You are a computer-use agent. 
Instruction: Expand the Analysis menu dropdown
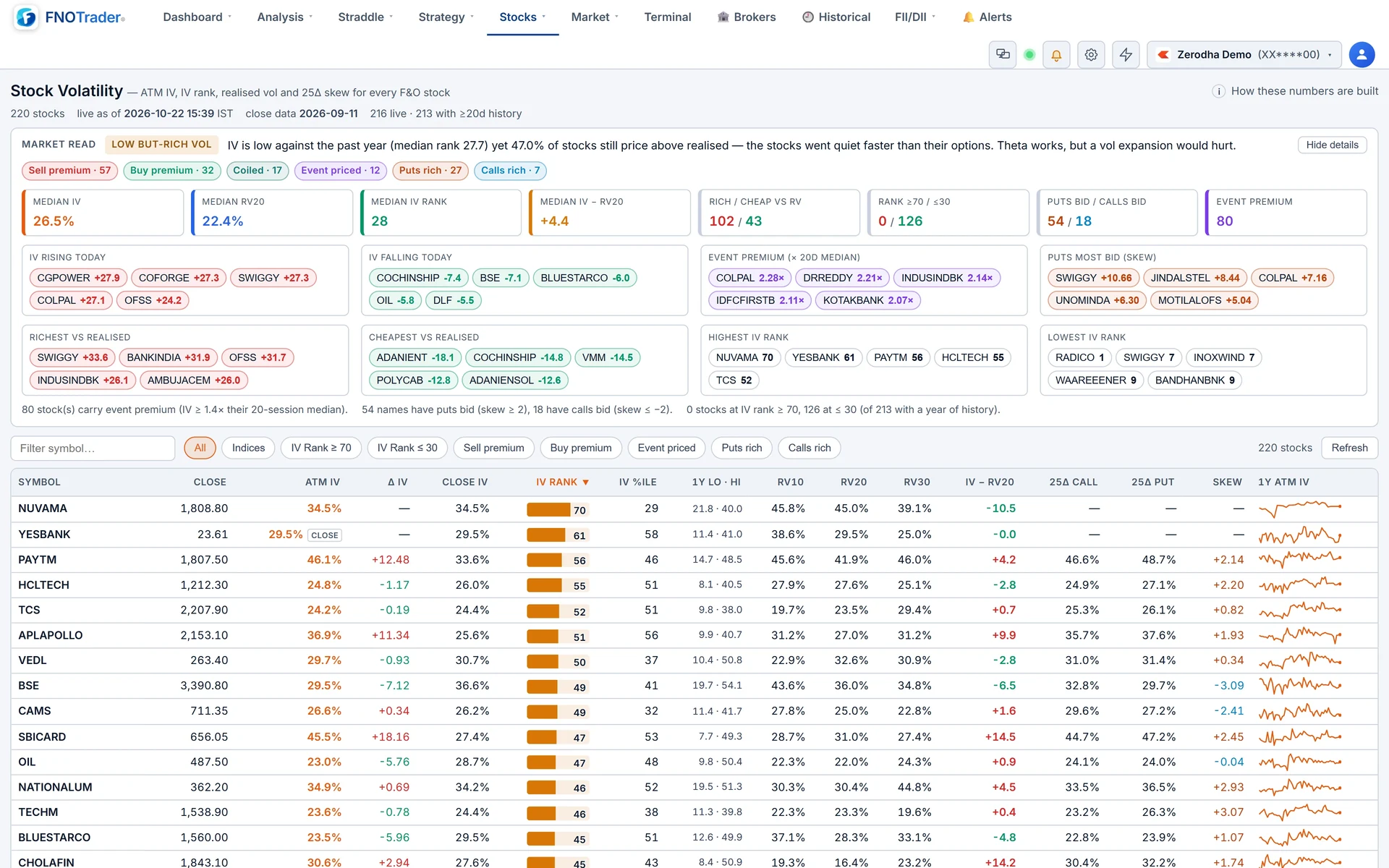click(285, 17)
